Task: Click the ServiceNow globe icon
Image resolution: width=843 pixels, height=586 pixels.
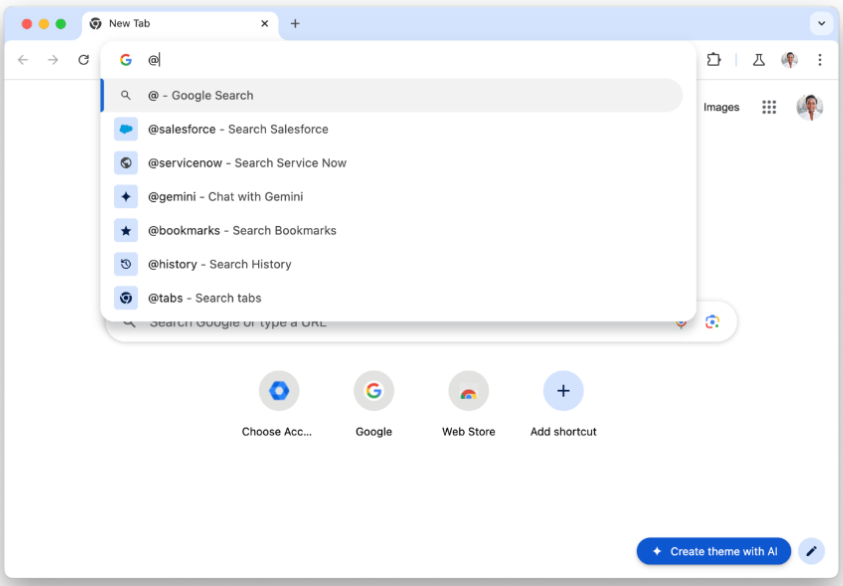Action: [126, 163]
